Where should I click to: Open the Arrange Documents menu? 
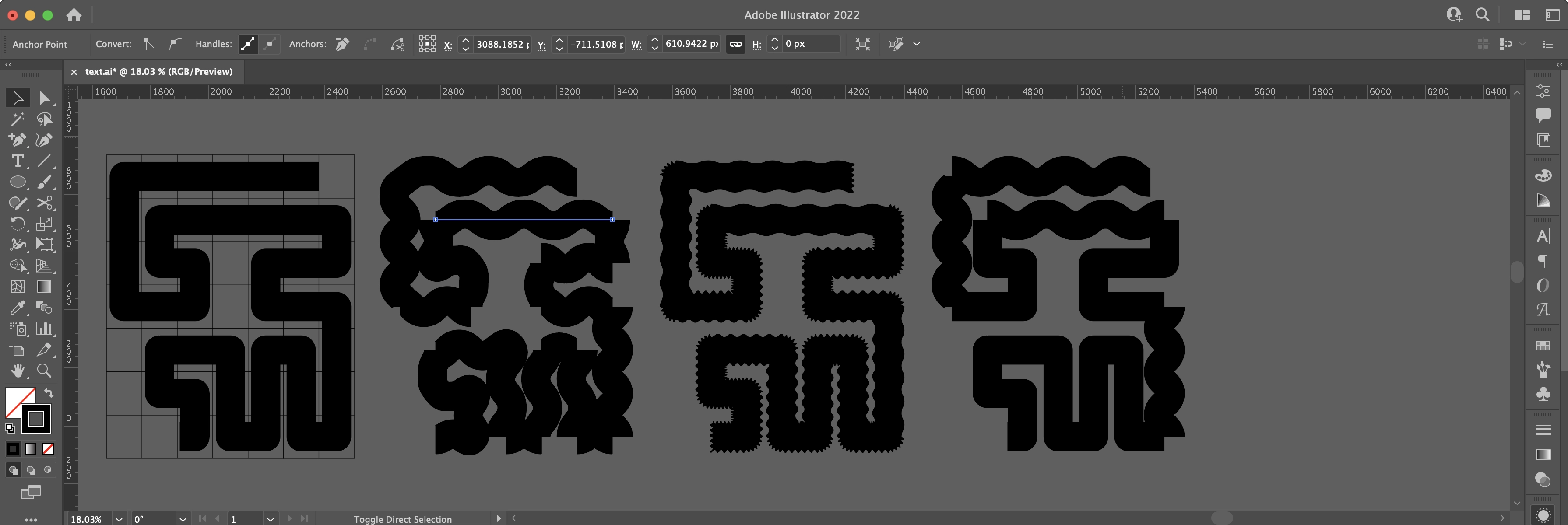(1522, 14)
